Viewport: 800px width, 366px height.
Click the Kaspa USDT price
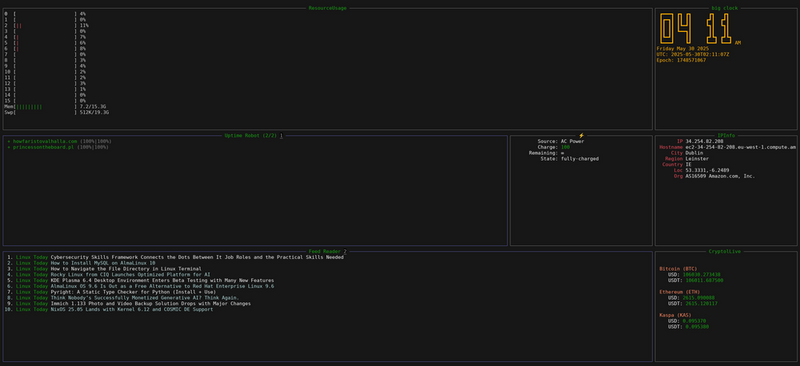[x=697, y=327]
